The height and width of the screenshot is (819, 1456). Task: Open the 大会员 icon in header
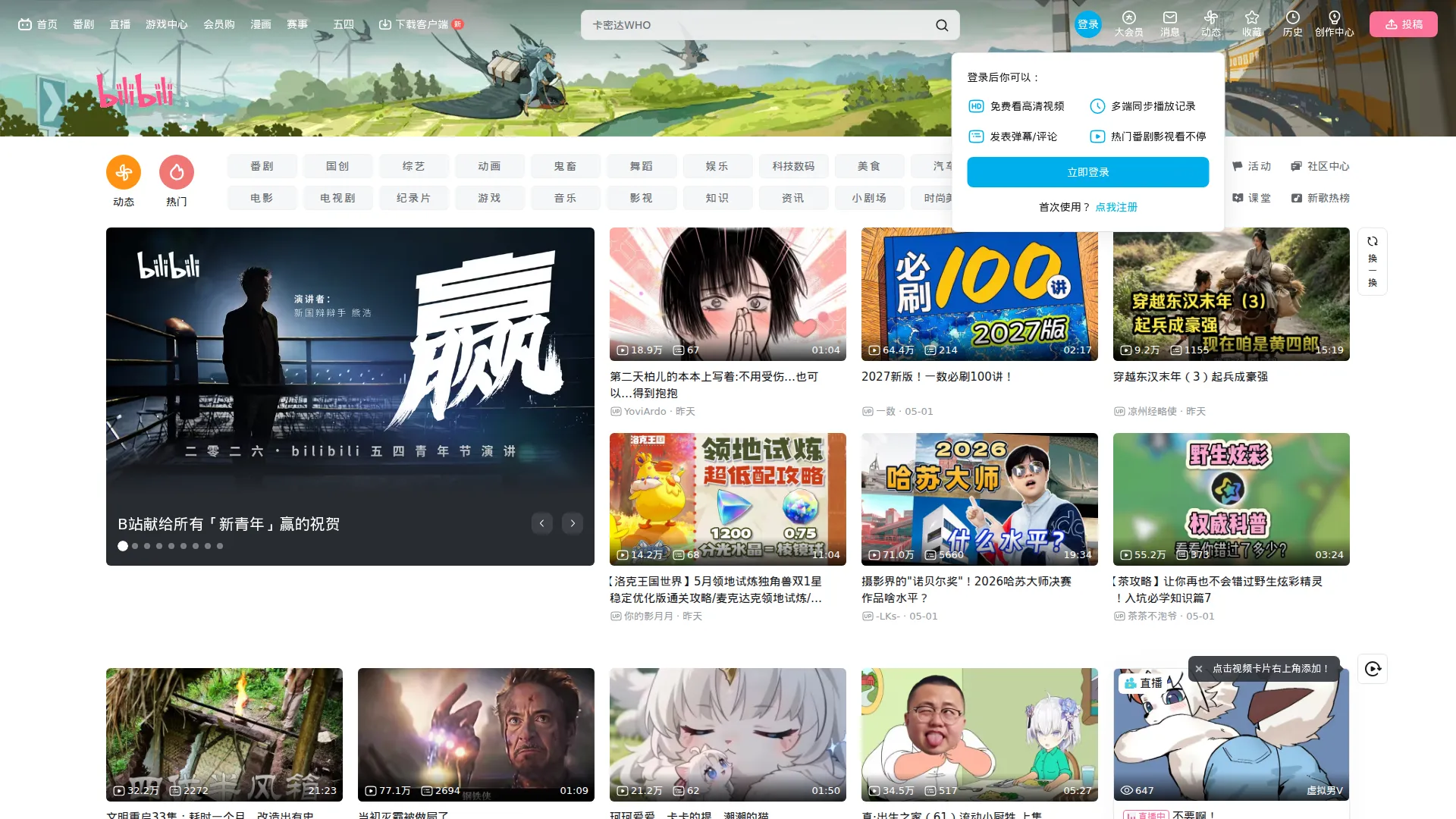[1128, 17]
